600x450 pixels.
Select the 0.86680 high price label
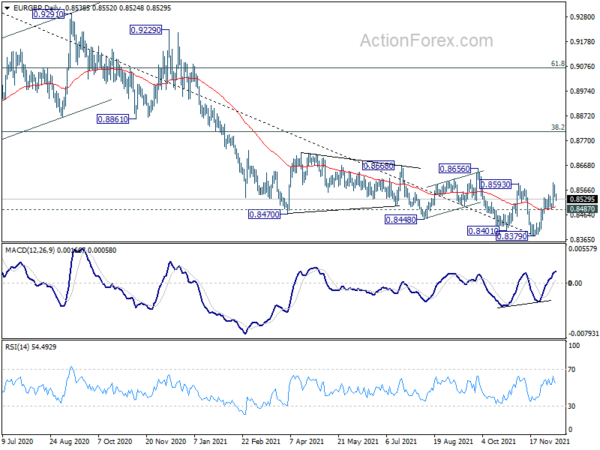pyautogui.click(x=378, y=166)
